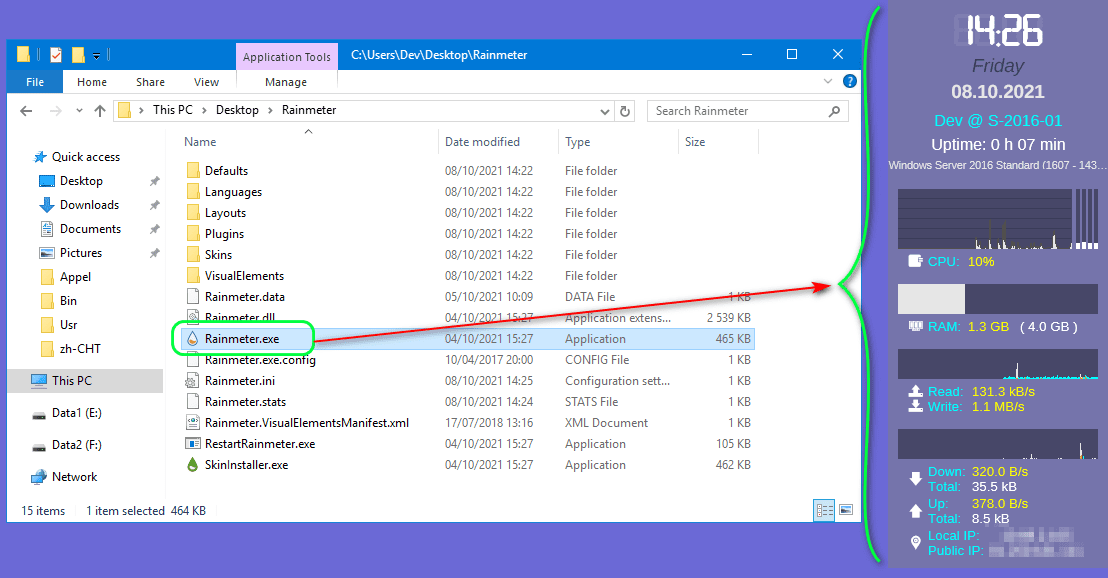This screenshot has width=1108, height=578.
Task: Open Explorer help question mark icon
Action: pyautogui.click(x=849, y=82)
